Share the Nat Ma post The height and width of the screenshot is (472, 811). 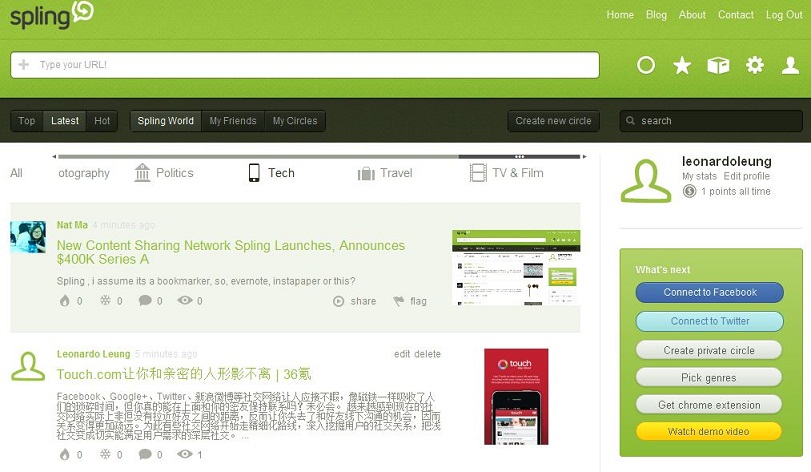(354, 301)
